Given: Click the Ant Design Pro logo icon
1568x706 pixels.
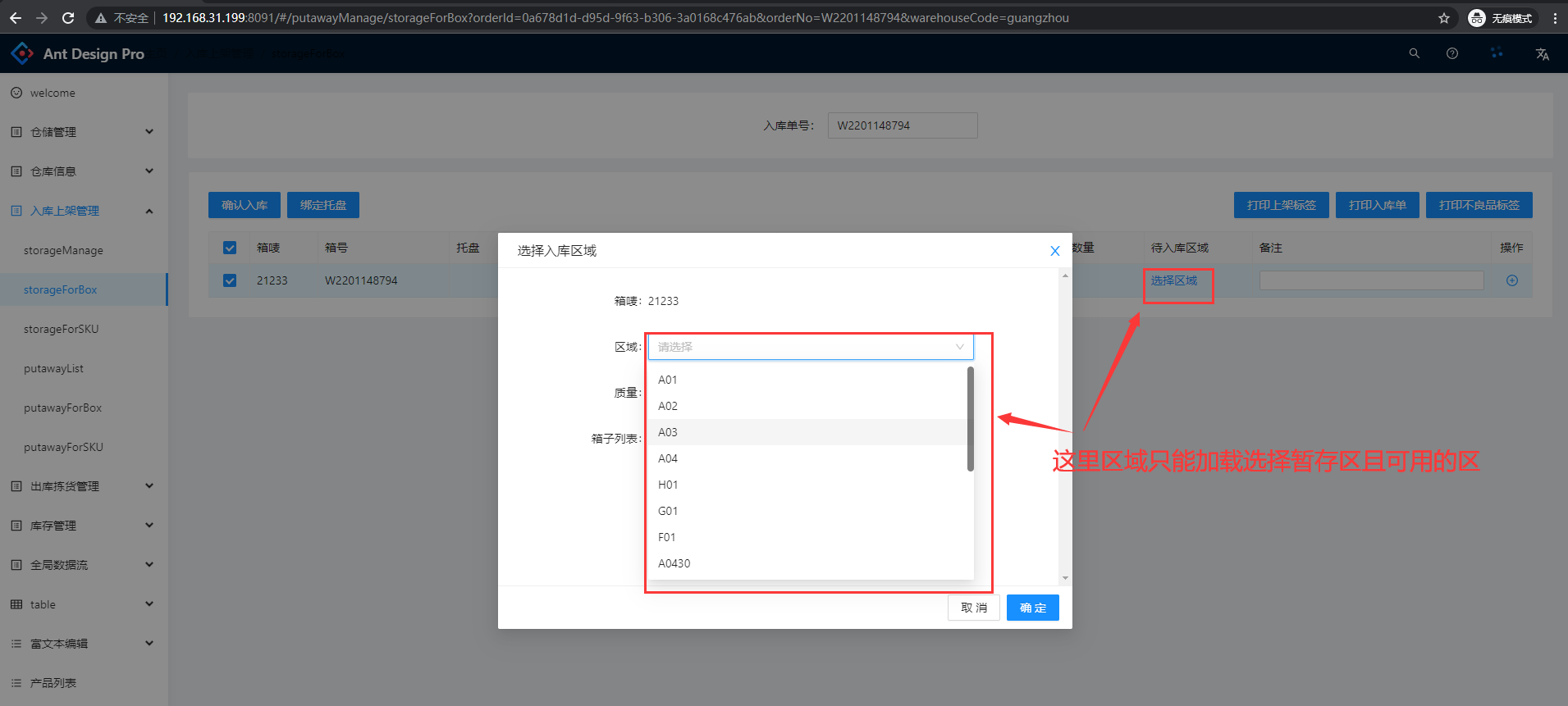Looking at the screenshot, I should [22, 53].
